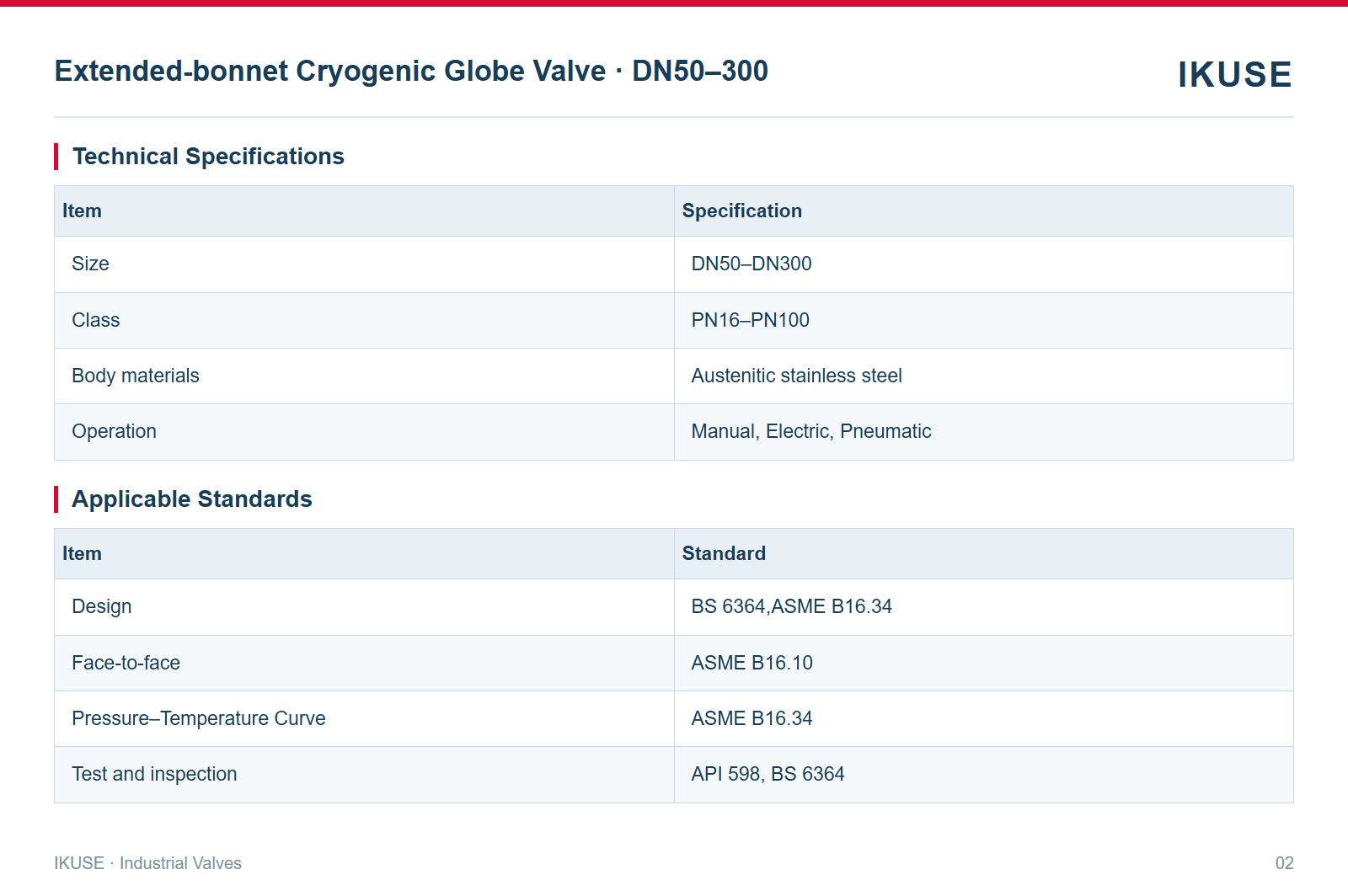The image size is (1348, 896).
Task: Click the "Standard" column header
Action: coord(983,554)
